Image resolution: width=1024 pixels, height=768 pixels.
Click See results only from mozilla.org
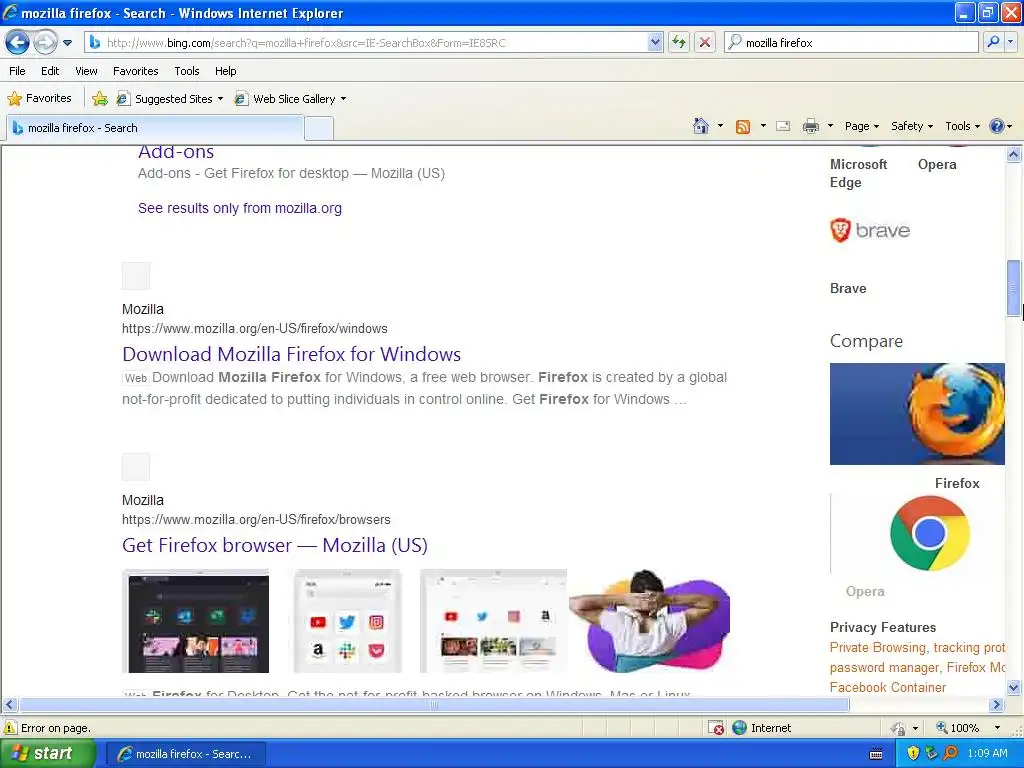pos(240,208)
